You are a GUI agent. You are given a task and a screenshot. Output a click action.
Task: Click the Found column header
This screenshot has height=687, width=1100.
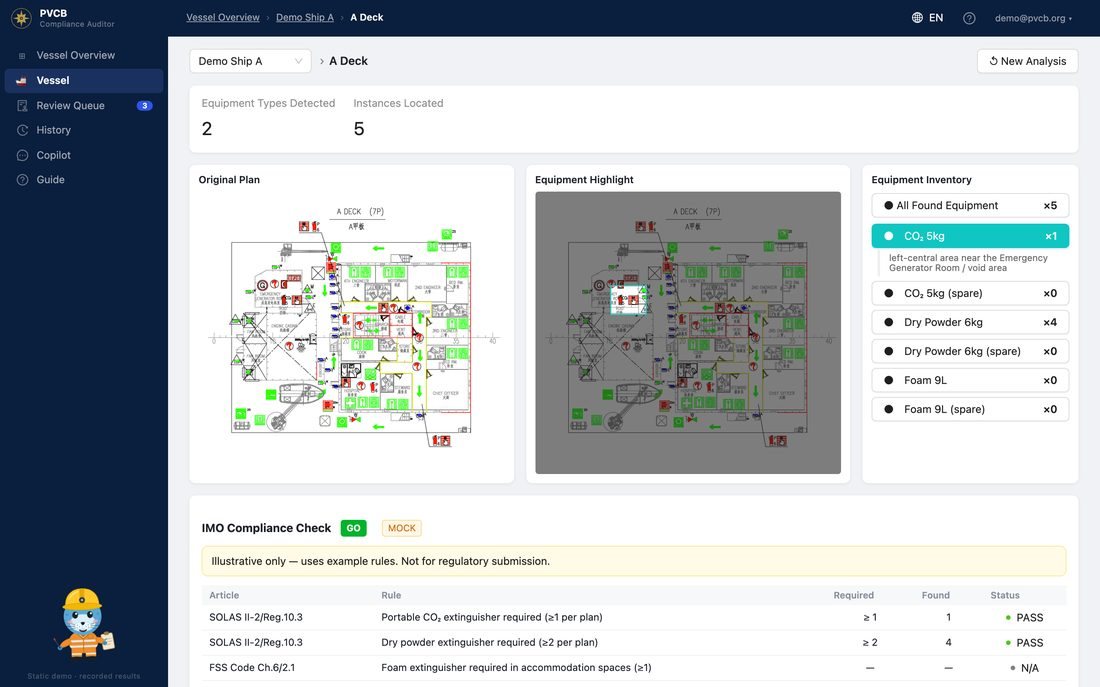tap(936, 595)
